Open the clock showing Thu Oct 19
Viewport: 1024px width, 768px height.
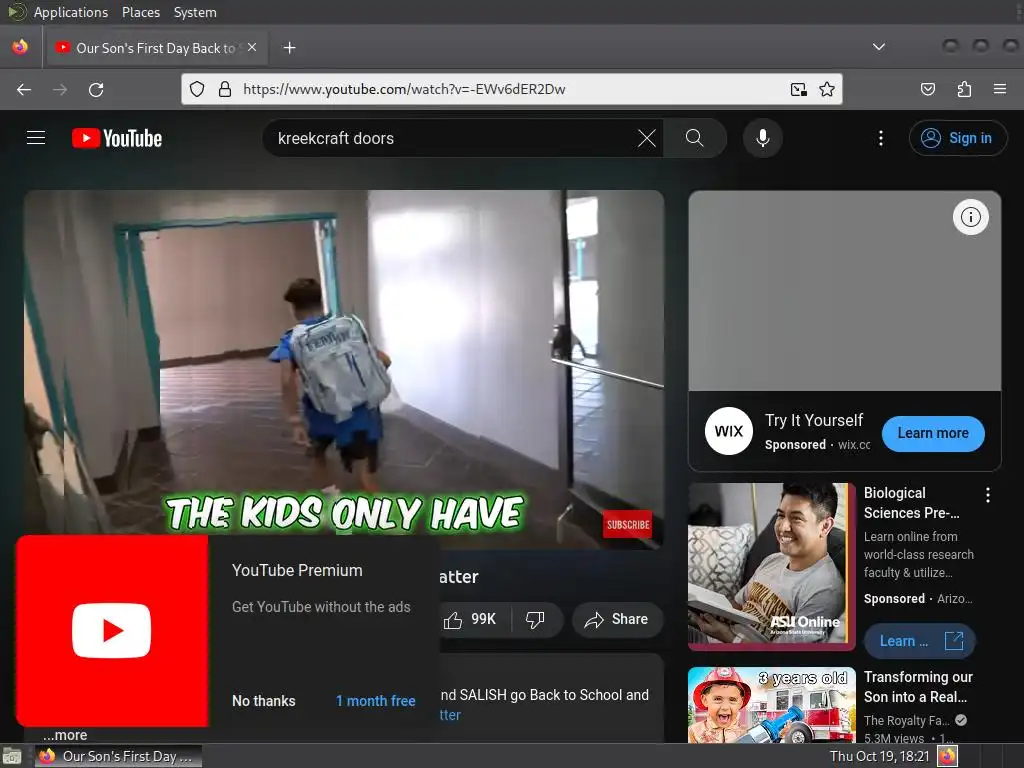click(x=879, y=756)
